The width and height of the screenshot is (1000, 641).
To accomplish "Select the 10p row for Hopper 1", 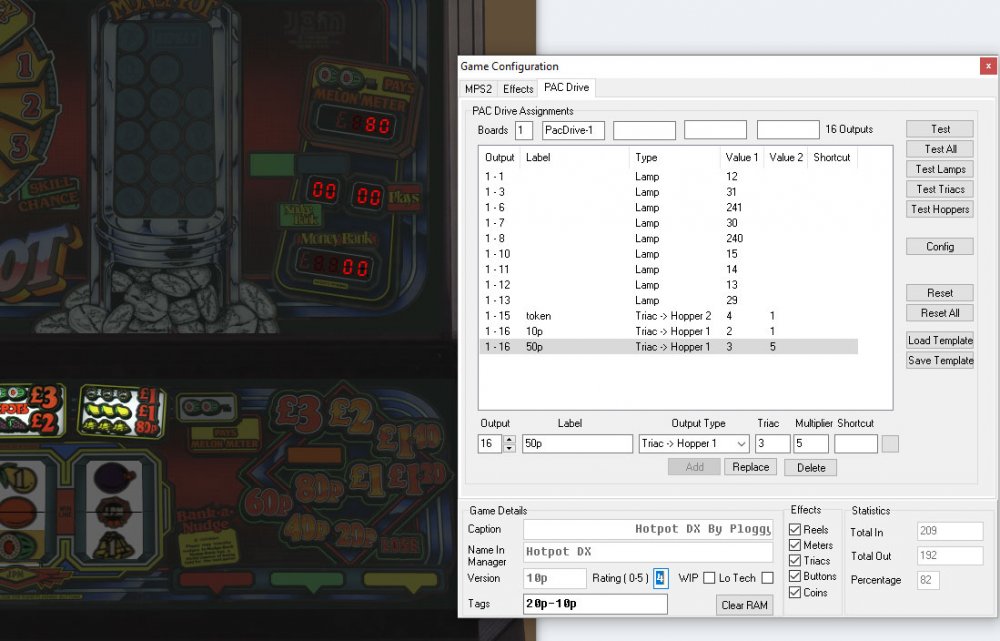I will pos(668,331).
